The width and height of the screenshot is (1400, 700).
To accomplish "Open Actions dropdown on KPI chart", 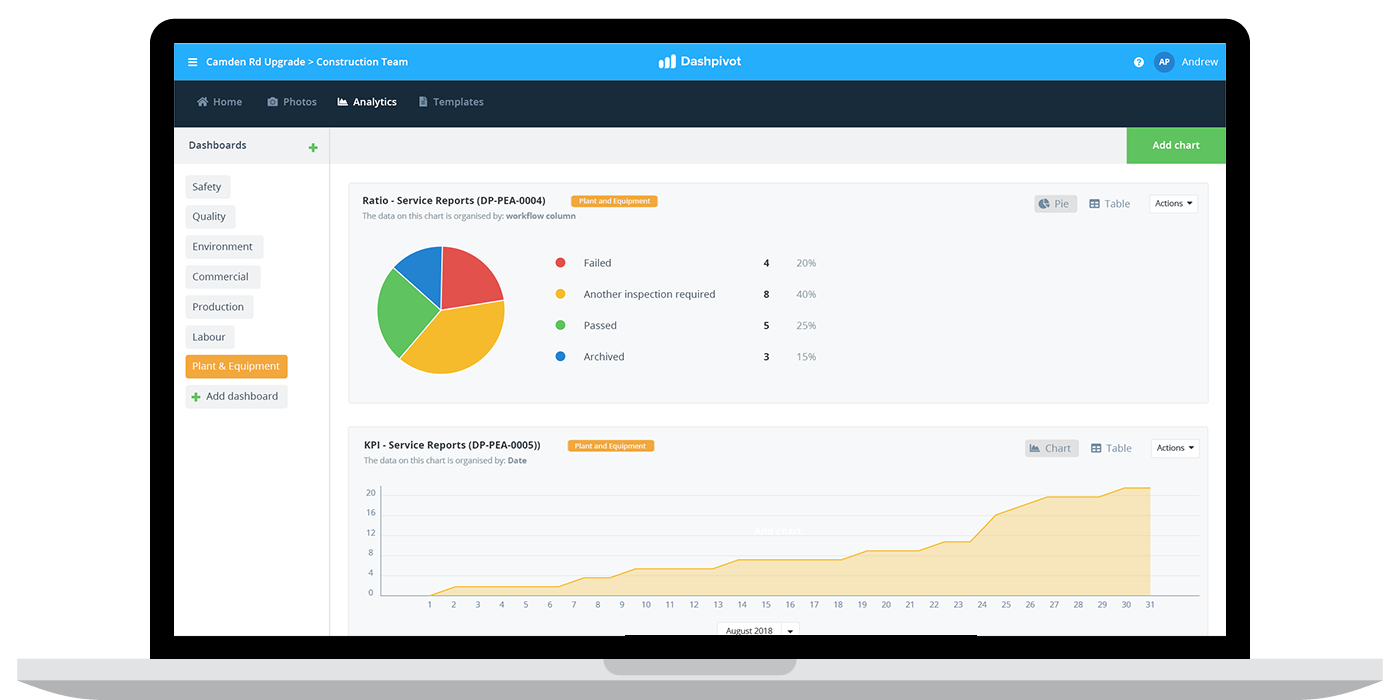I will tap(1175, 448).
